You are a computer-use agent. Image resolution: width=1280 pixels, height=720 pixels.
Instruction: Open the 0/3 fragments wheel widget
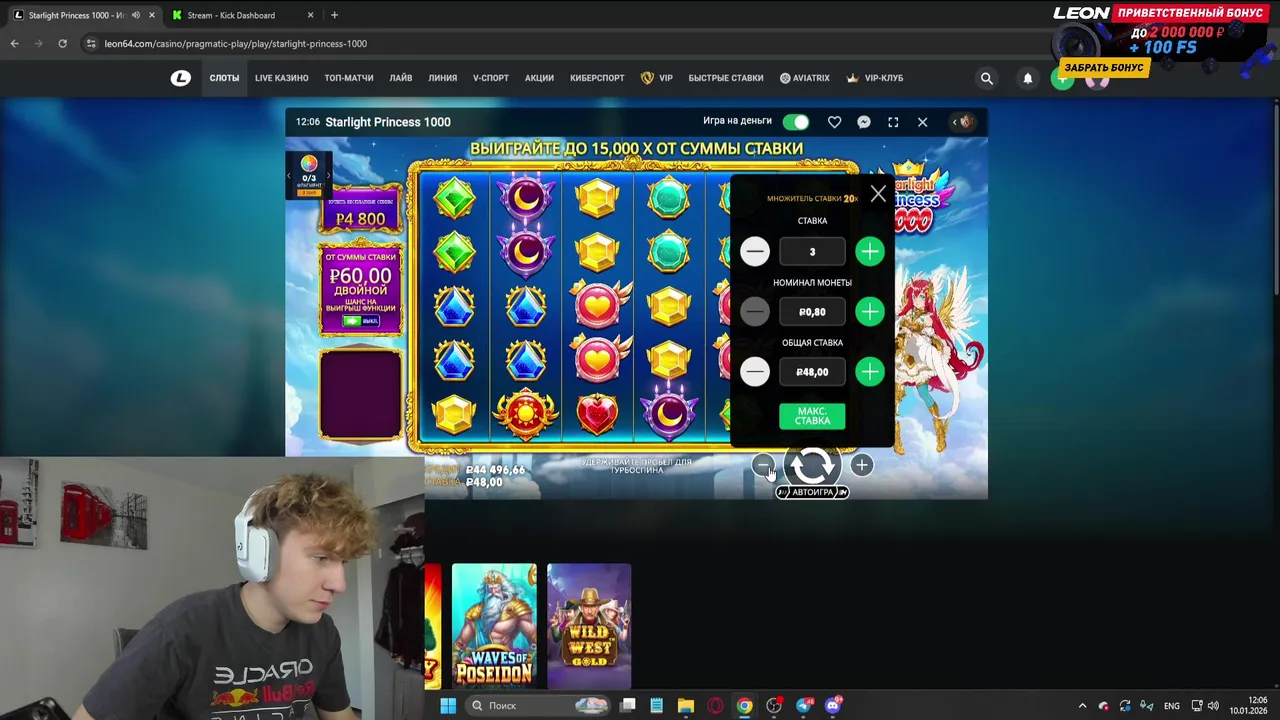point(309,175)
